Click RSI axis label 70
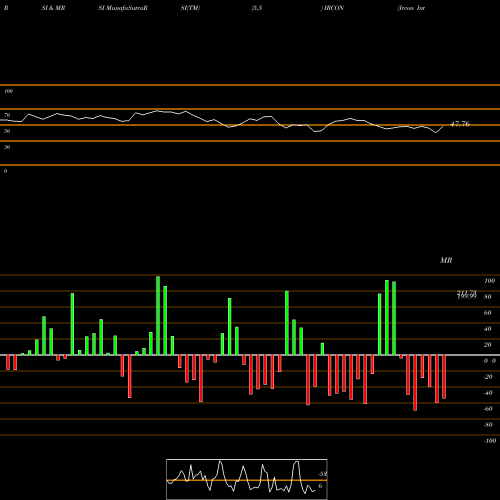The image size is (500, 500). pyautogui.click(x=7, y=115)
